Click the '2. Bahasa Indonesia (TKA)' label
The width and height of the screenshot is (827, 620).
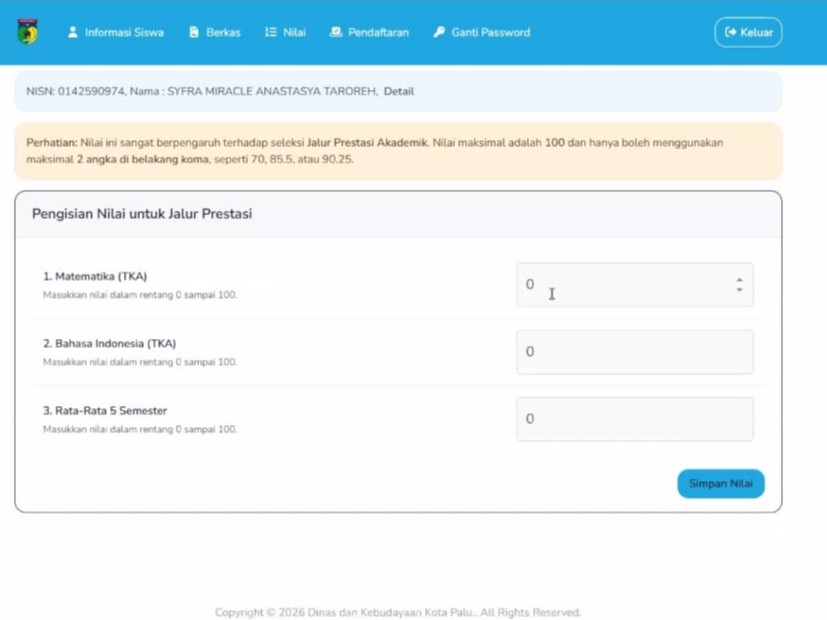pos(110,343)
